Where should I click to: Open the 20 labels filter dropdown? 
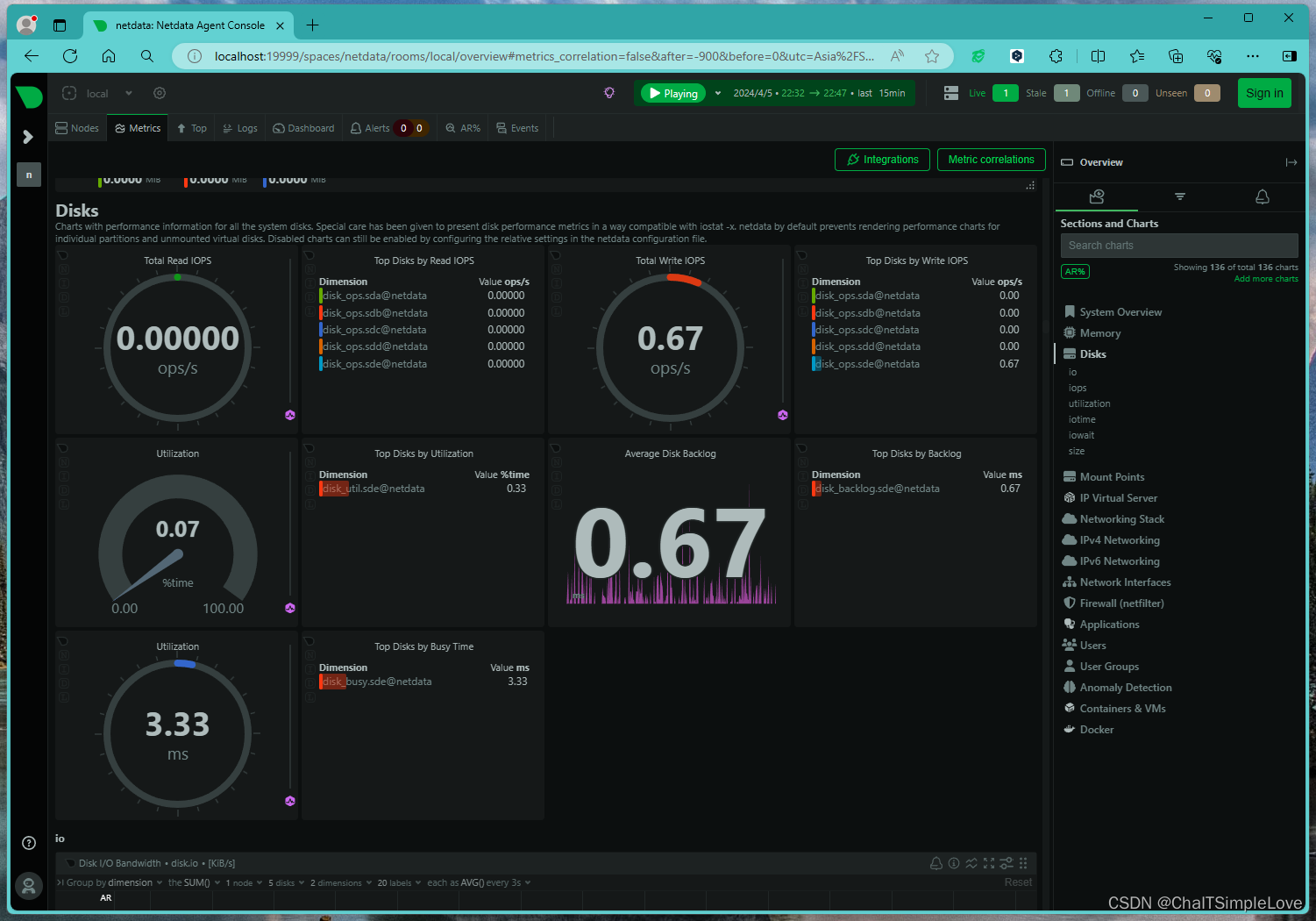click(x=399, y=882)
